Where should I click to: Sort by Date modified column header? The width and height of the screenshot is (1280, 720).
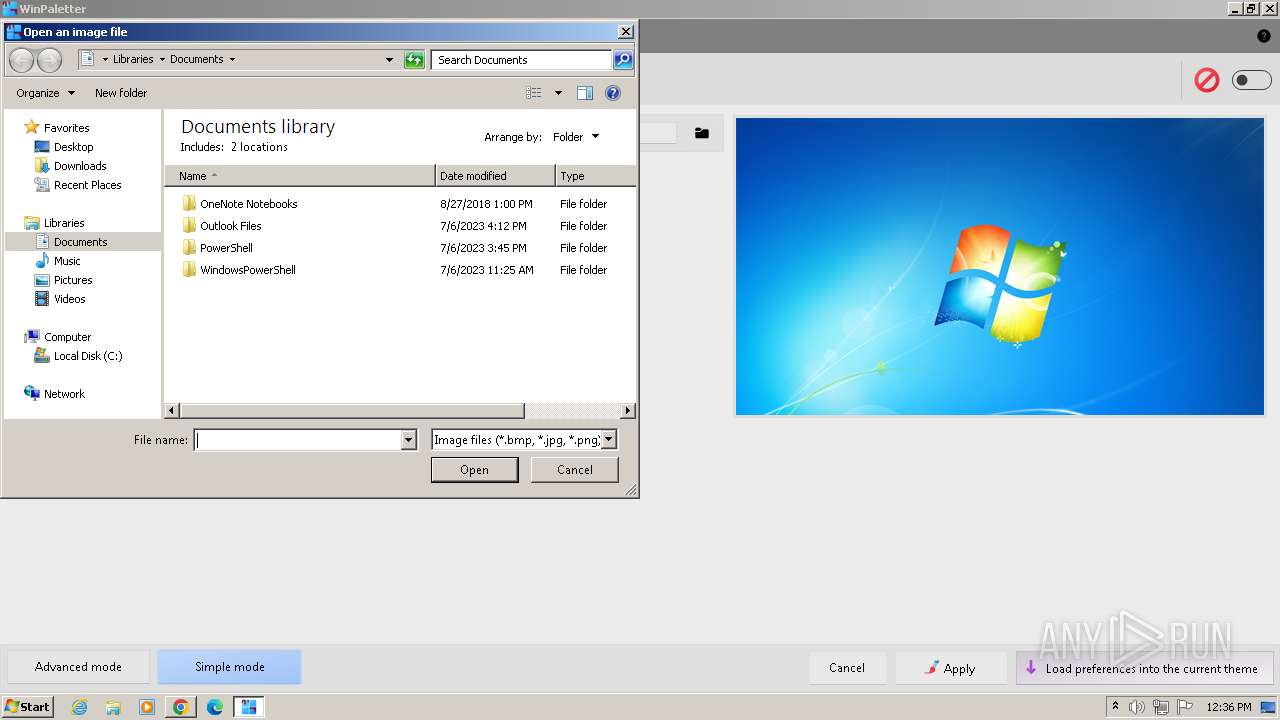(x=495, y=176)
